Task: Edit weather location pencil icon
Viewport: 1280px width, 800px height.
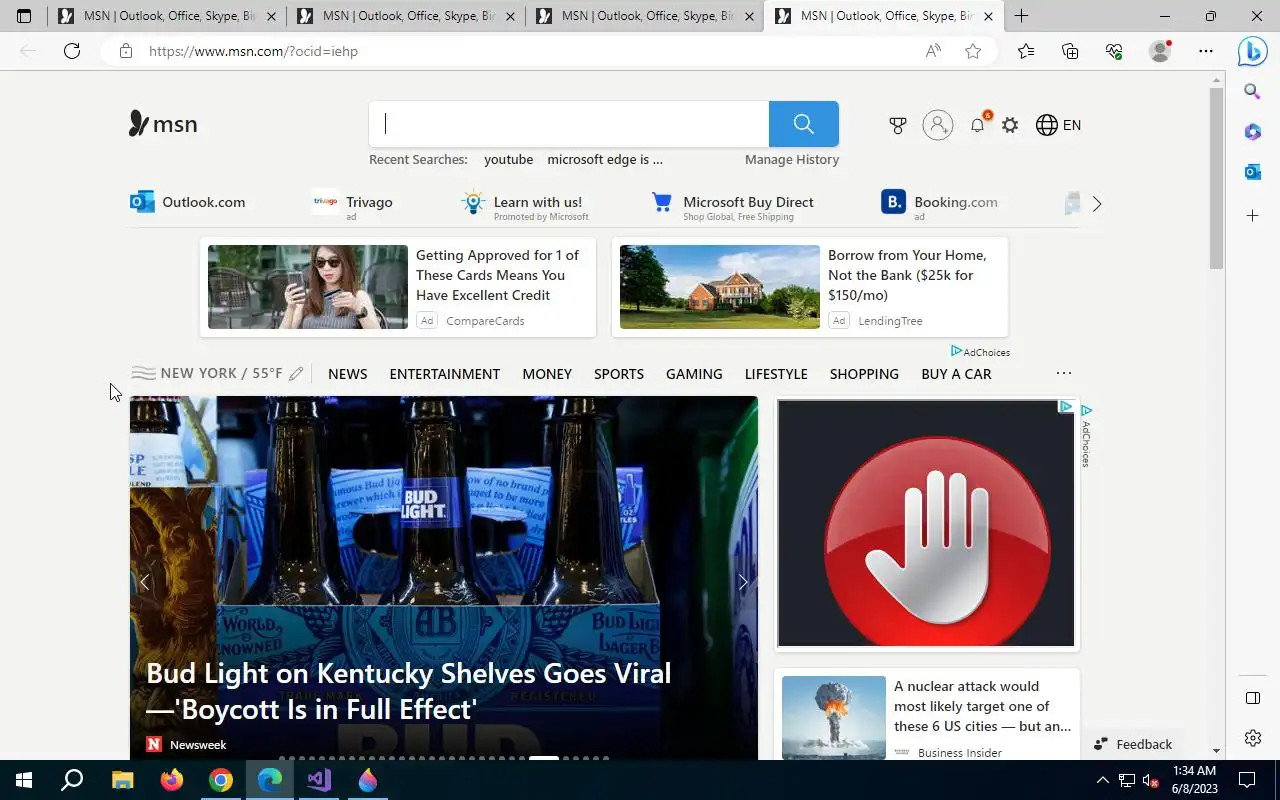Action: click(296, 374)
